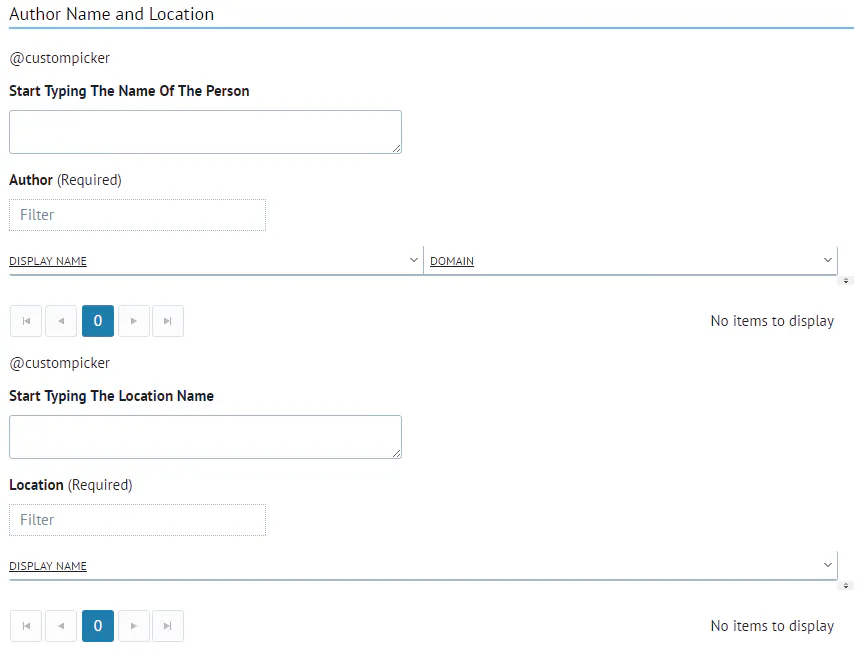This screenshot has height=662, width=863.
Task: Go to next page in Location pager
Action: (x=134, y=626)
